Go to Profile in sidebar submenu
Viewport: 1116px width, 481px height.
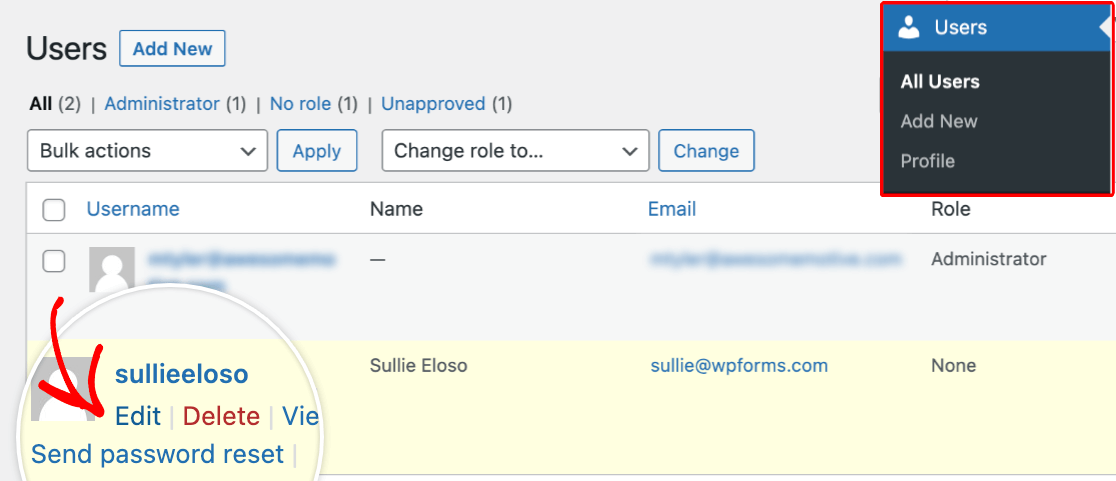click(x=927, y=161)
